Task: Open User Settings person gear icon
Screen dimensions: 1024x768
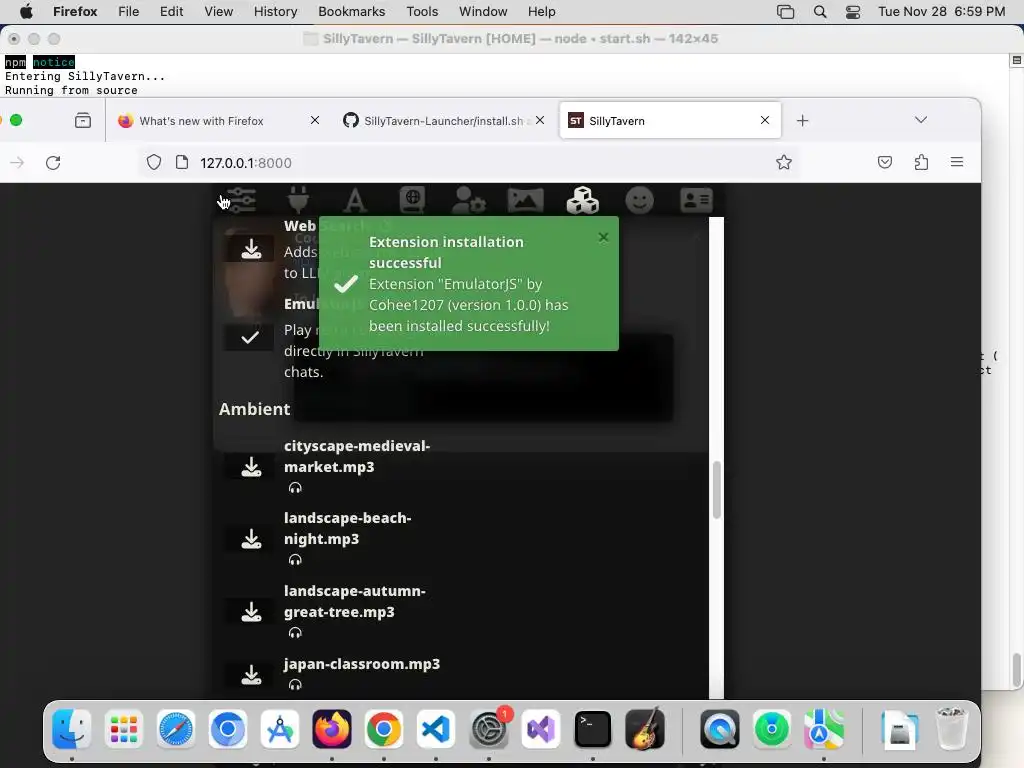Action: [469, 200]
